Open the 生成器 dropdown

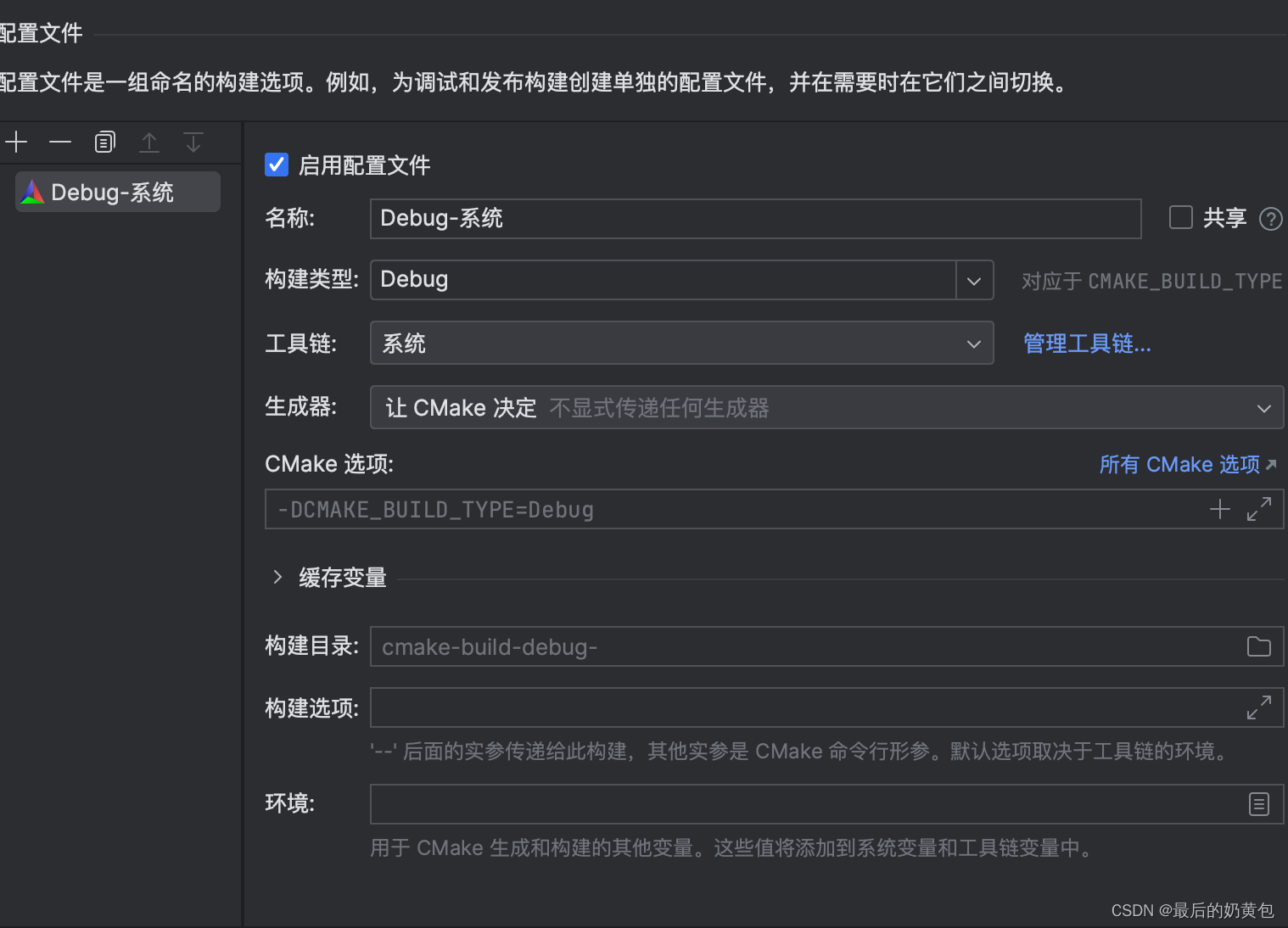(x=1263, y=407)
